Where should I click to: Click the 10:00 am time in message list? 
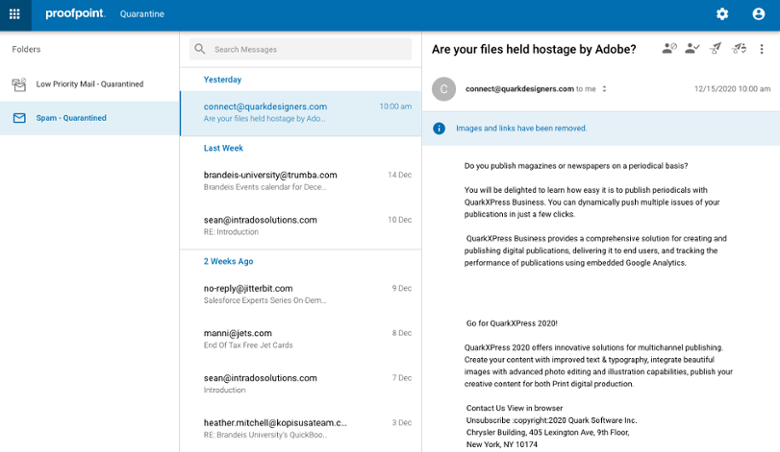[x=395, y=106]
